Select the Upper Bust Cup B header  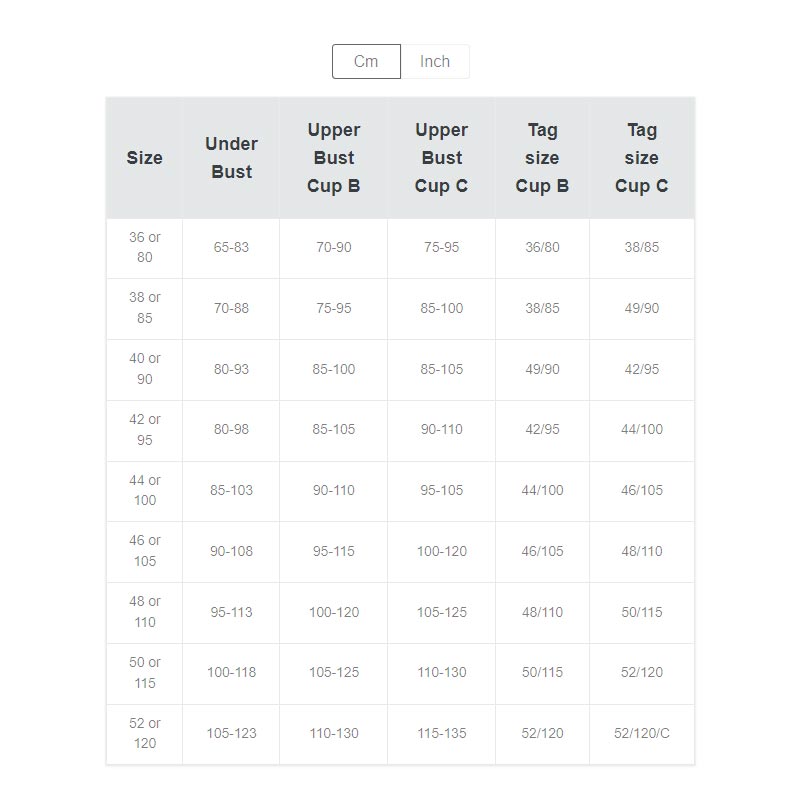tap(333, 158)
